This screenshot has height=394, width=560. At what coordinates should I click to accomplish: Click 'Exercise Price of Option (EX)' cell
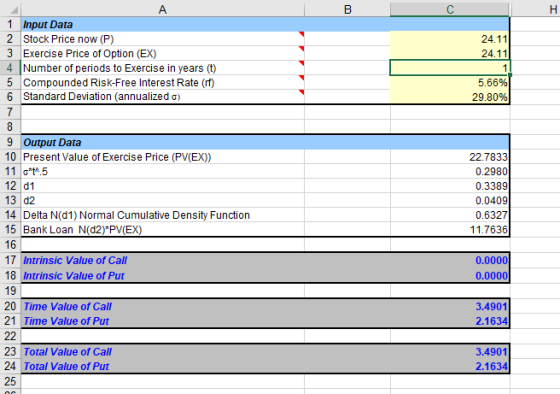(x=162, y=54)
